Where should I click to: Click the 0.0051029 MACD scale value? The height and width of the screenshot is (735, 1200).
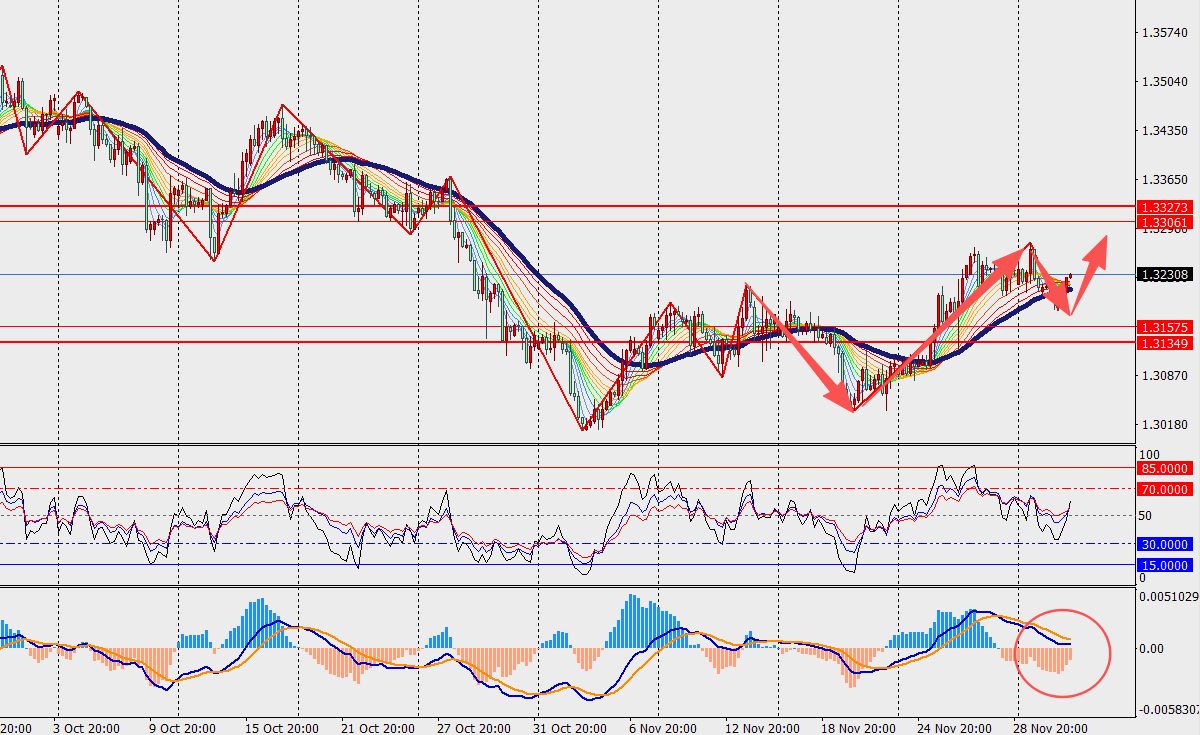pos(1168,597)
